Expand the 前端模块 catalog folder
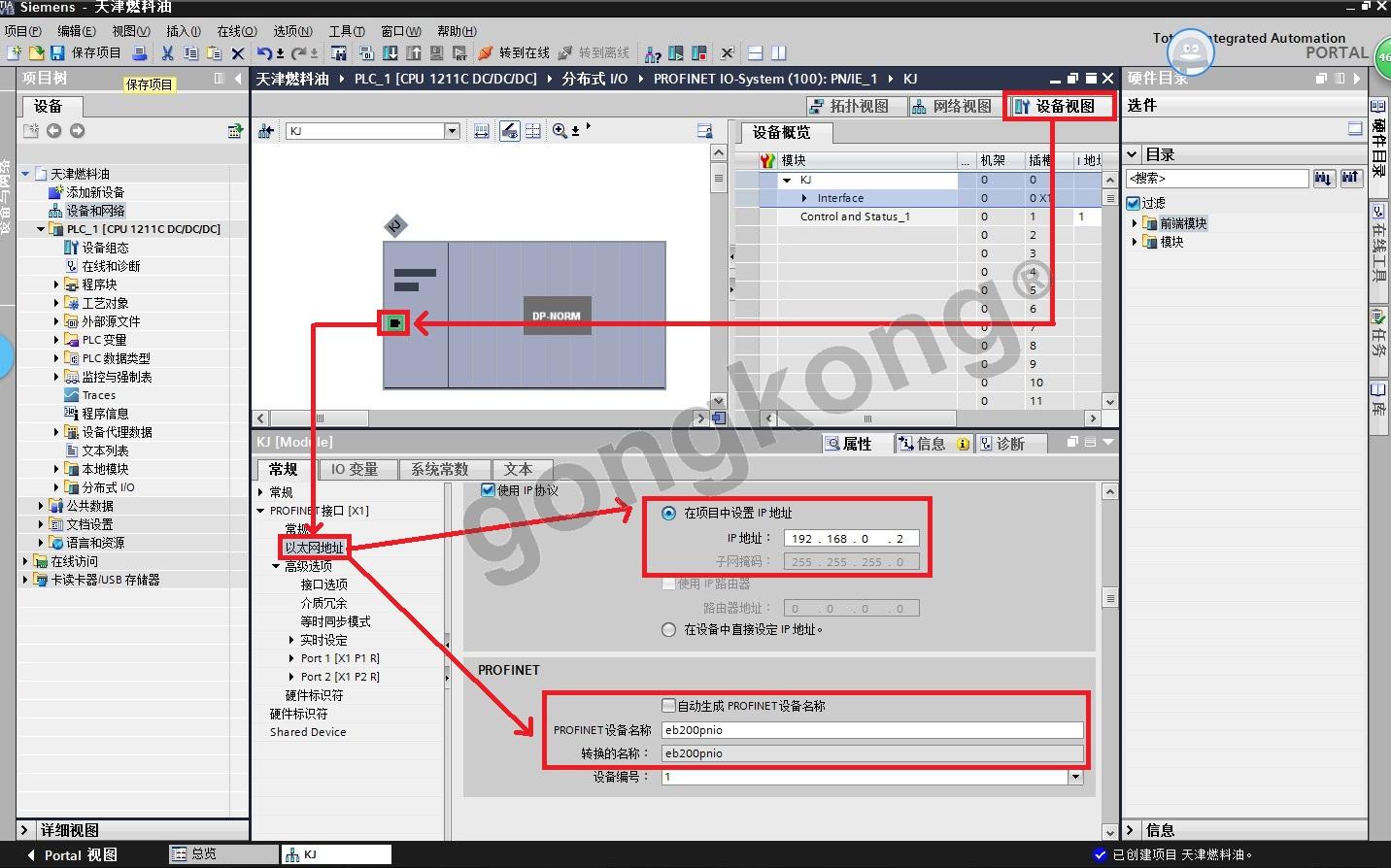Viewport: 1391px width, 868px height. 1135,223
